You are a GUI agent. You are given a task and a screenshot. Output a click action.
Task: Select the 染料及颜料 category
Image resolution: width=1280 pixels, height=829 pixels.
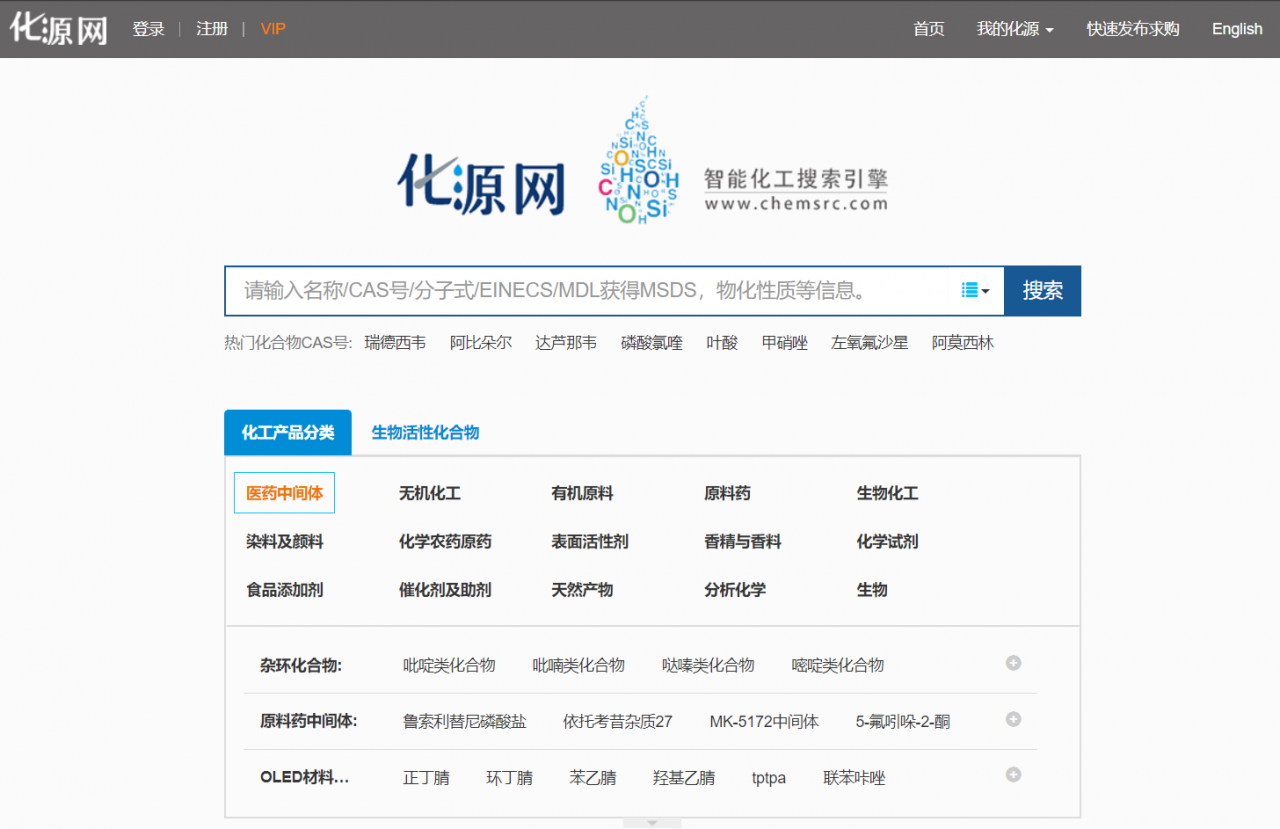pos(285,541)
